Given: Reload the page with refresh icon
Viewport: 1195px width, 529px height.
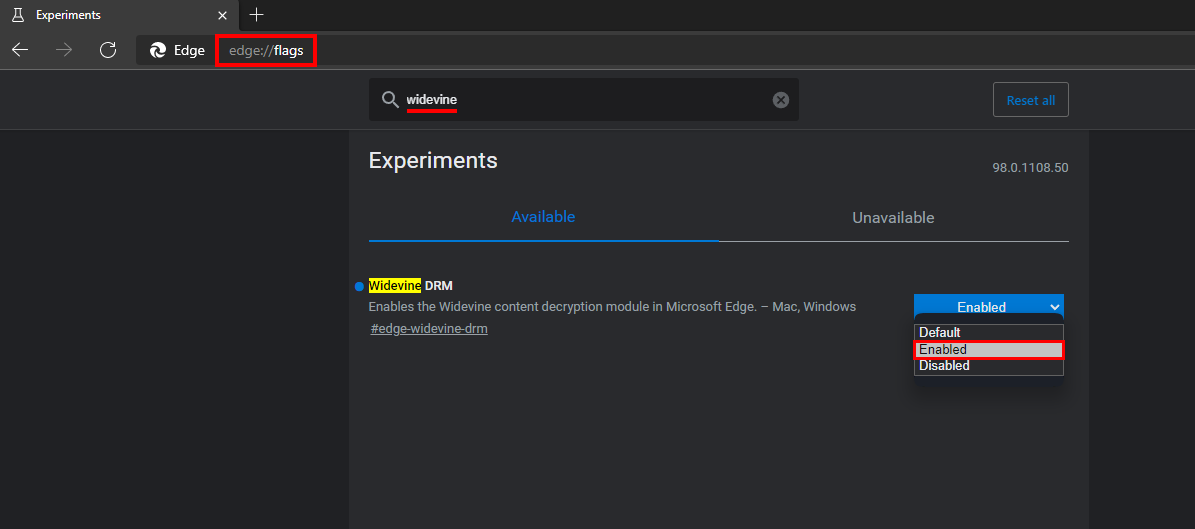Looking at the screenshot, I should (x=108, y=50).
